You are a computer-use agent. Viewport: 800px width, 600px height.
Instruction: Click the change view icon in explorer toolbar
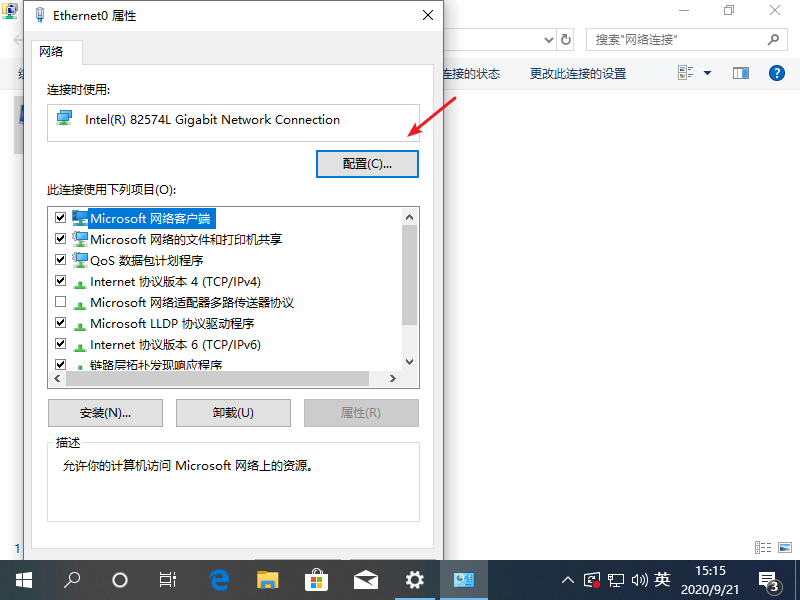[686, 73]
